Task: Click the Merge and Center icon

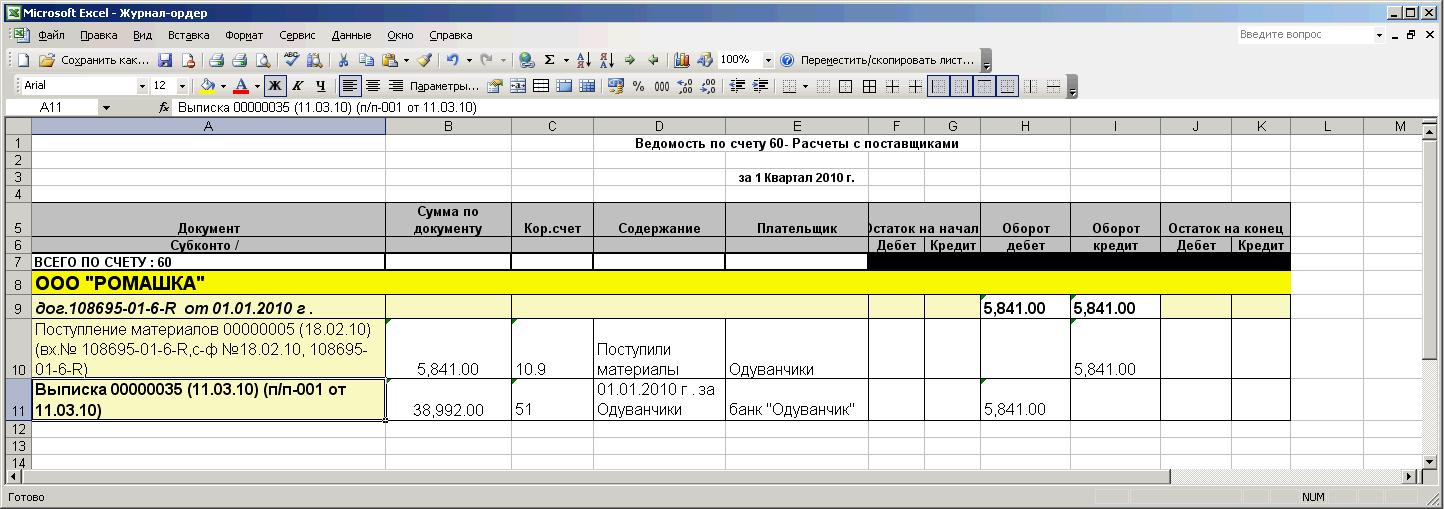Action: [518, 86]
